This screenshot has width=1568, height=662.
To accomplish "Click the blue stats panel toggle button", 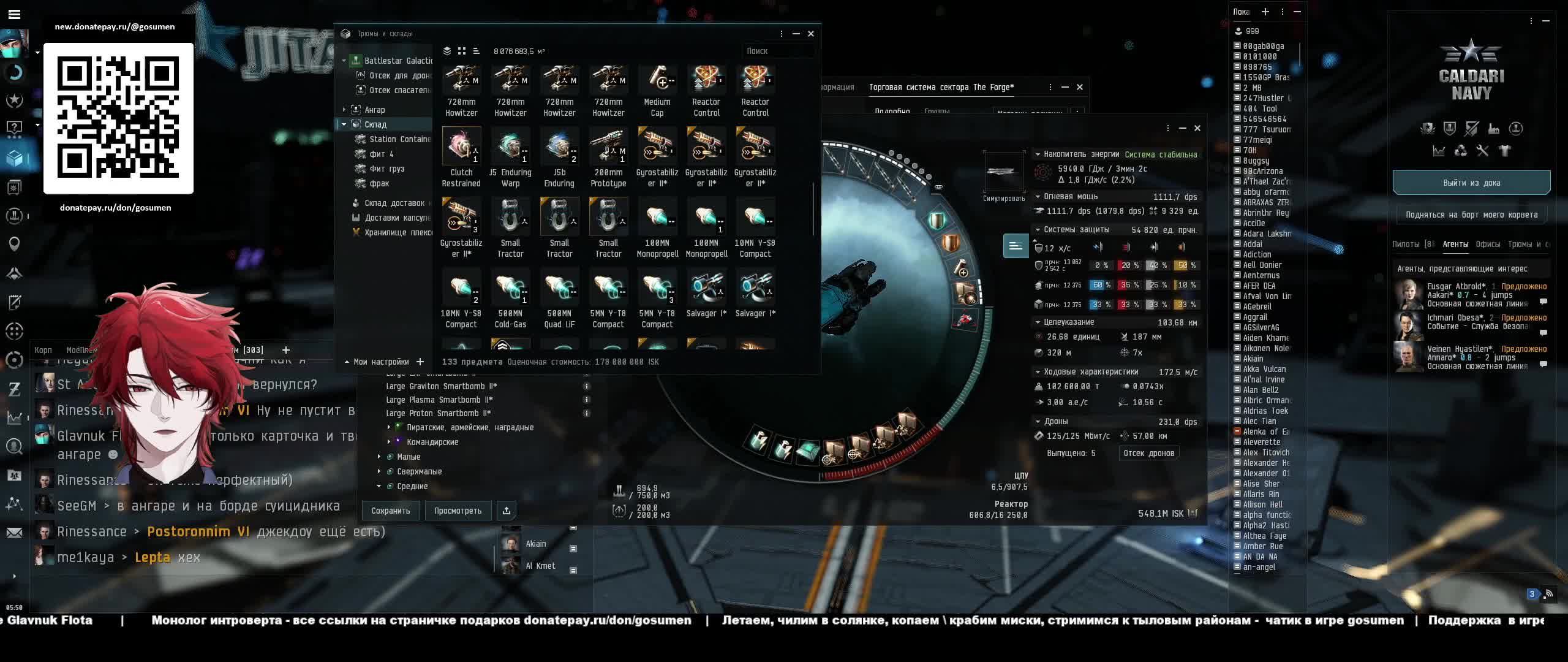I will click(x=1015, y=246).
